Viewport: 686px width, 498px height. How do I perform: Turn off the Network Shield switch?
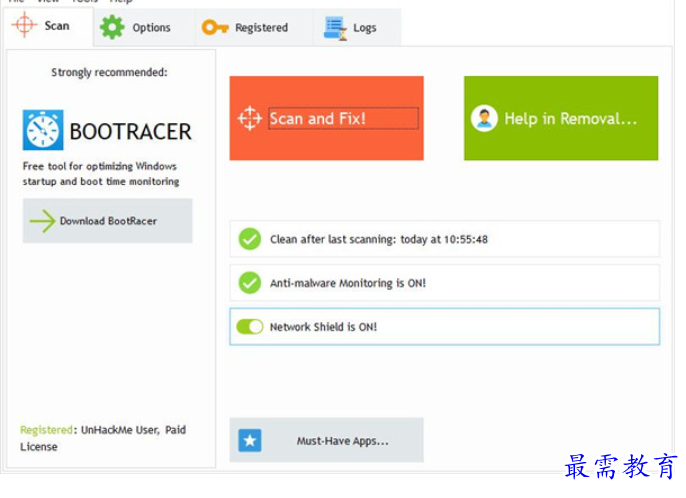(250, 326)
